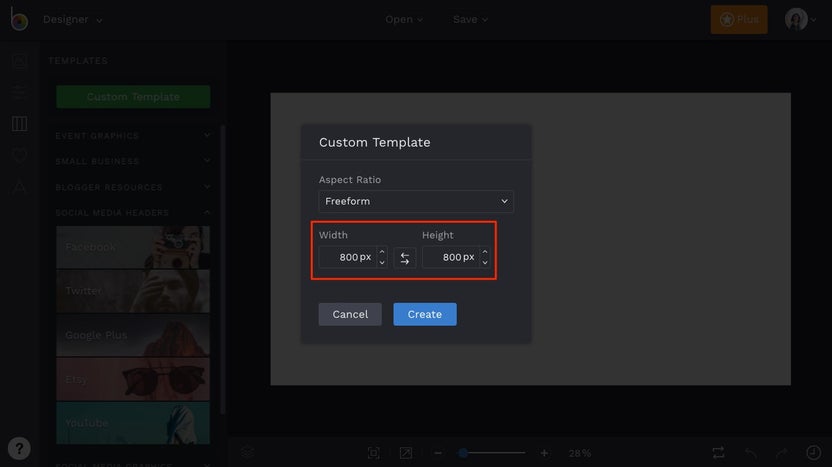Open the customize sliders sidebar icon
Image resolution: width=832 pixels, height=467 pixels.
coord(20,92)
